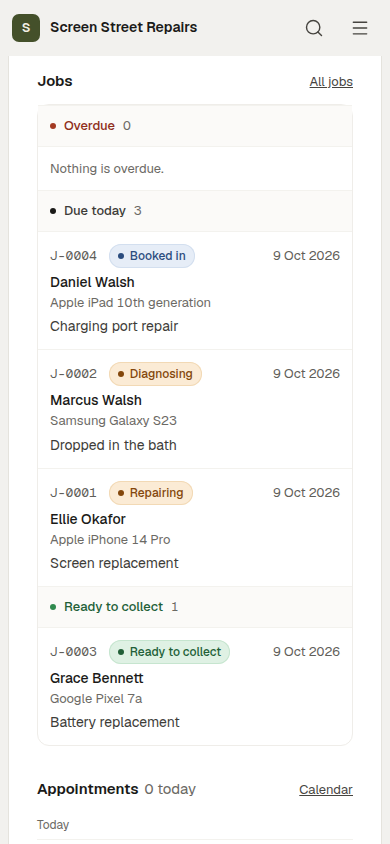Click the Screen Street Repairs title

(x=124, y=27)
